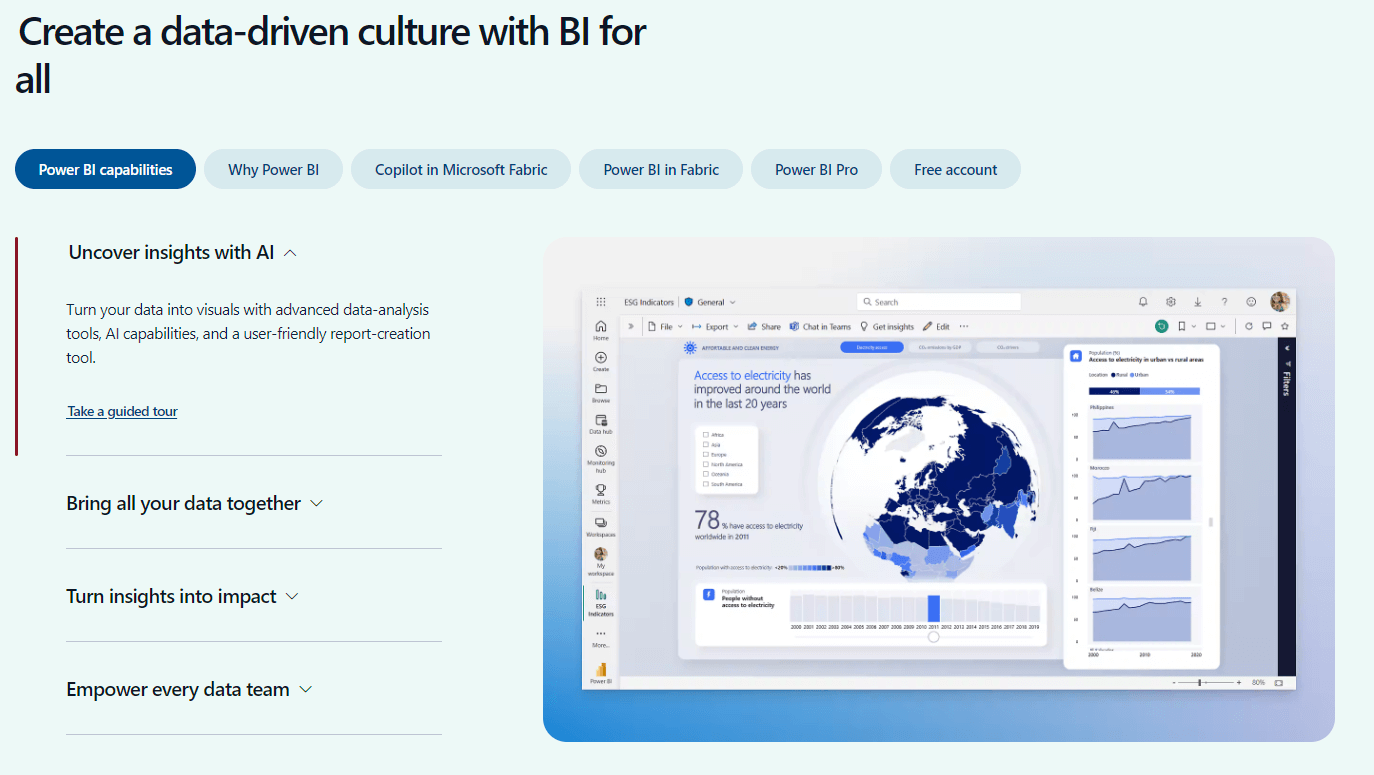The image size is (1374, 775).
Task: Click the Data hub icon
Action: (601, 419)
